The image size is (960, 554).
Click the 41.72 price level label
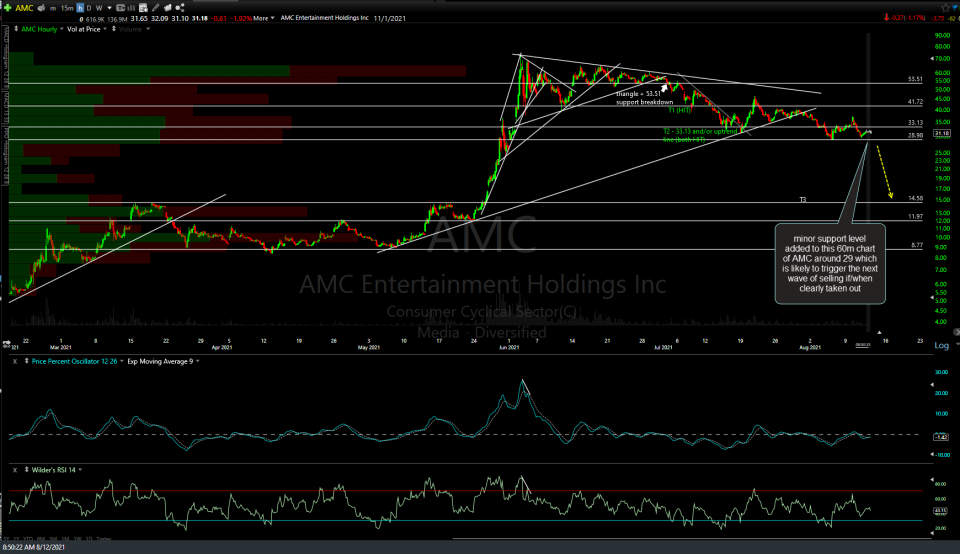tap(915, 102)
